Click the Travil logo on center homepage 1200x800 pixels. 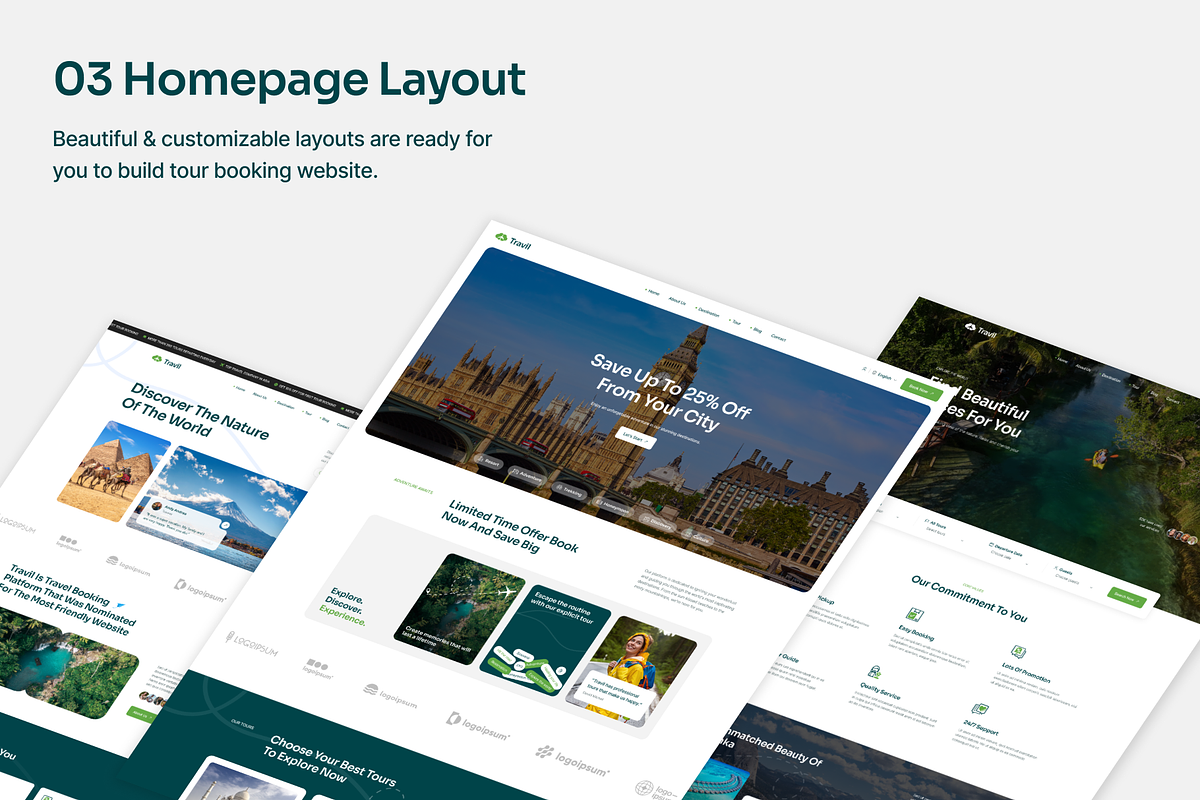tap(513, 241)
